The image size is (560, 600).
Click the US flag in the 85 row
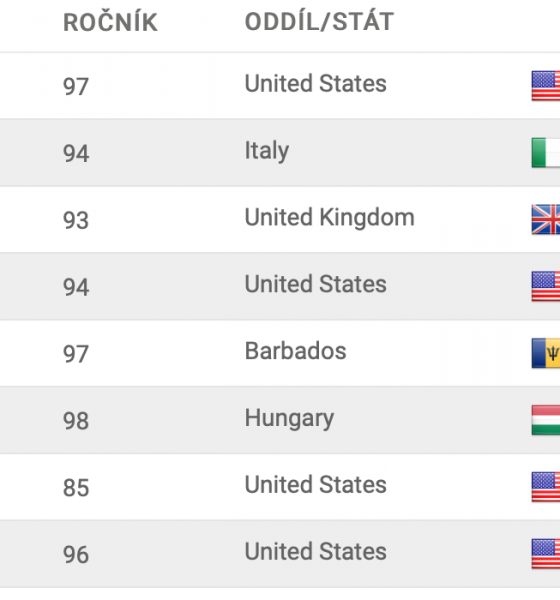click(x=546, y=487)
